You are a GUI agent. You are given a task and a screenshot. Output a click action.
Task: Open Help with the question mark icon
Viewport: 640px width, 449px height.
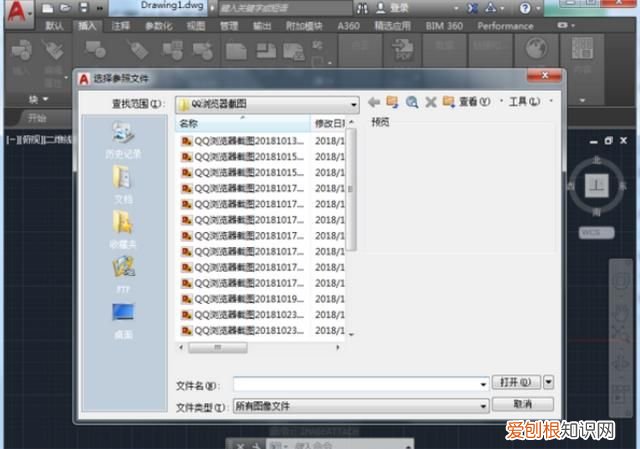(525, 8)
